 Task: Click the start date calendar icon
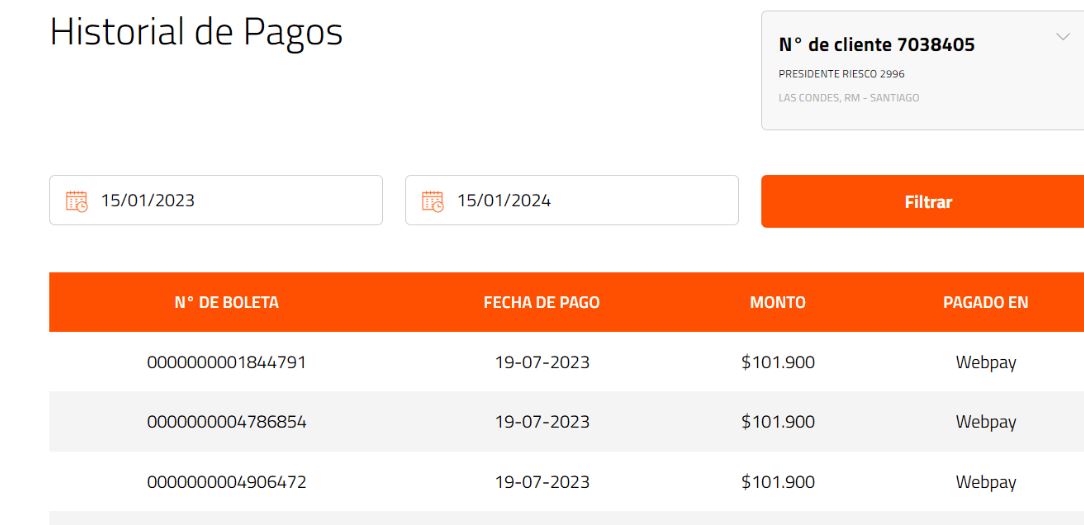click(77, 201)
